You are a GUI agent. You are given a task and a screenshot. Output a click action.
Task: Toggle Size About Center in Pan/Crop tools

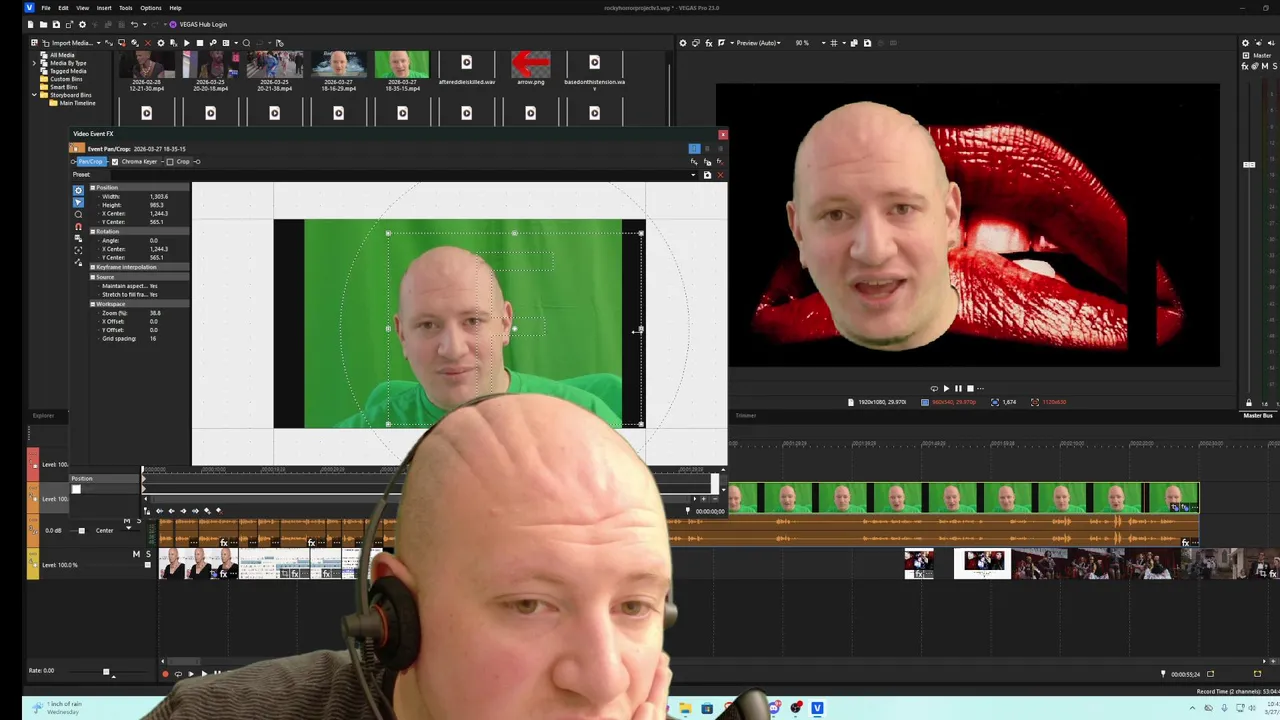79,250
